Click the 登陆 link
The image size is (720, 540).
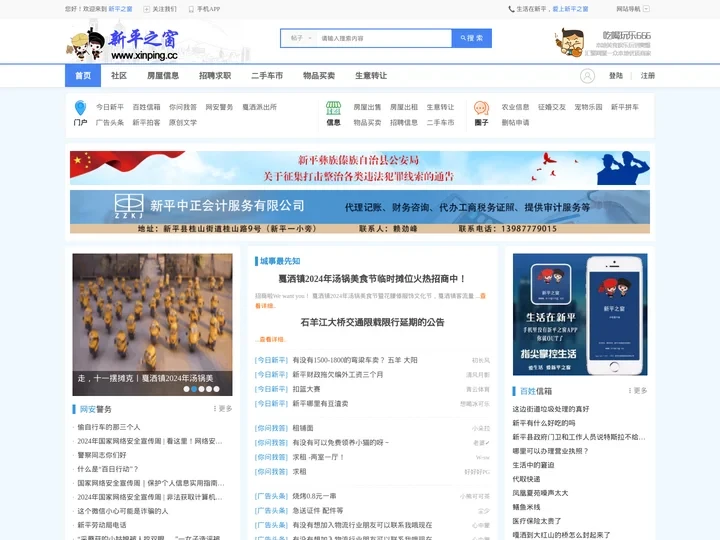pos(616,76)
